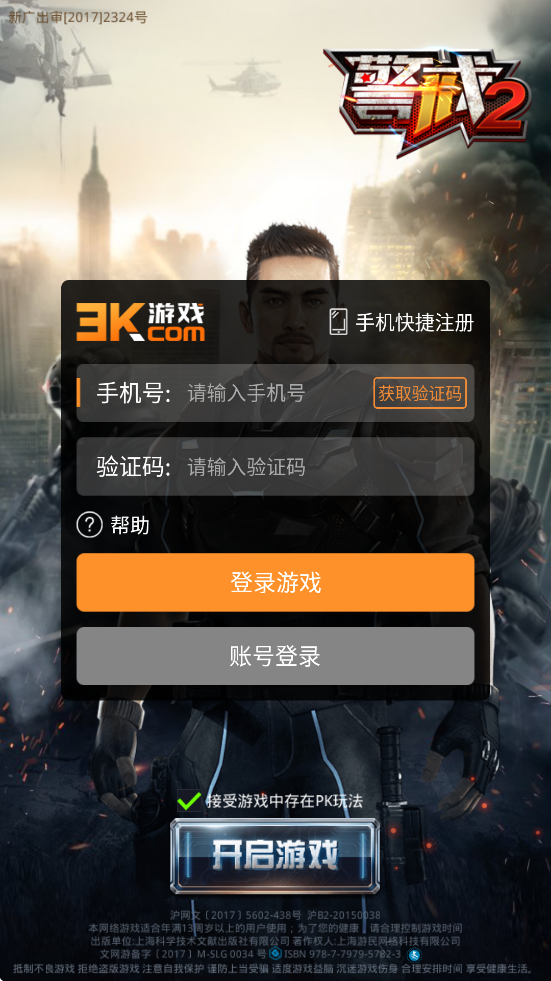This screenshot has width=551, height=981.
Task: Click the round blue badge after ISBN number
Action: 413,954
